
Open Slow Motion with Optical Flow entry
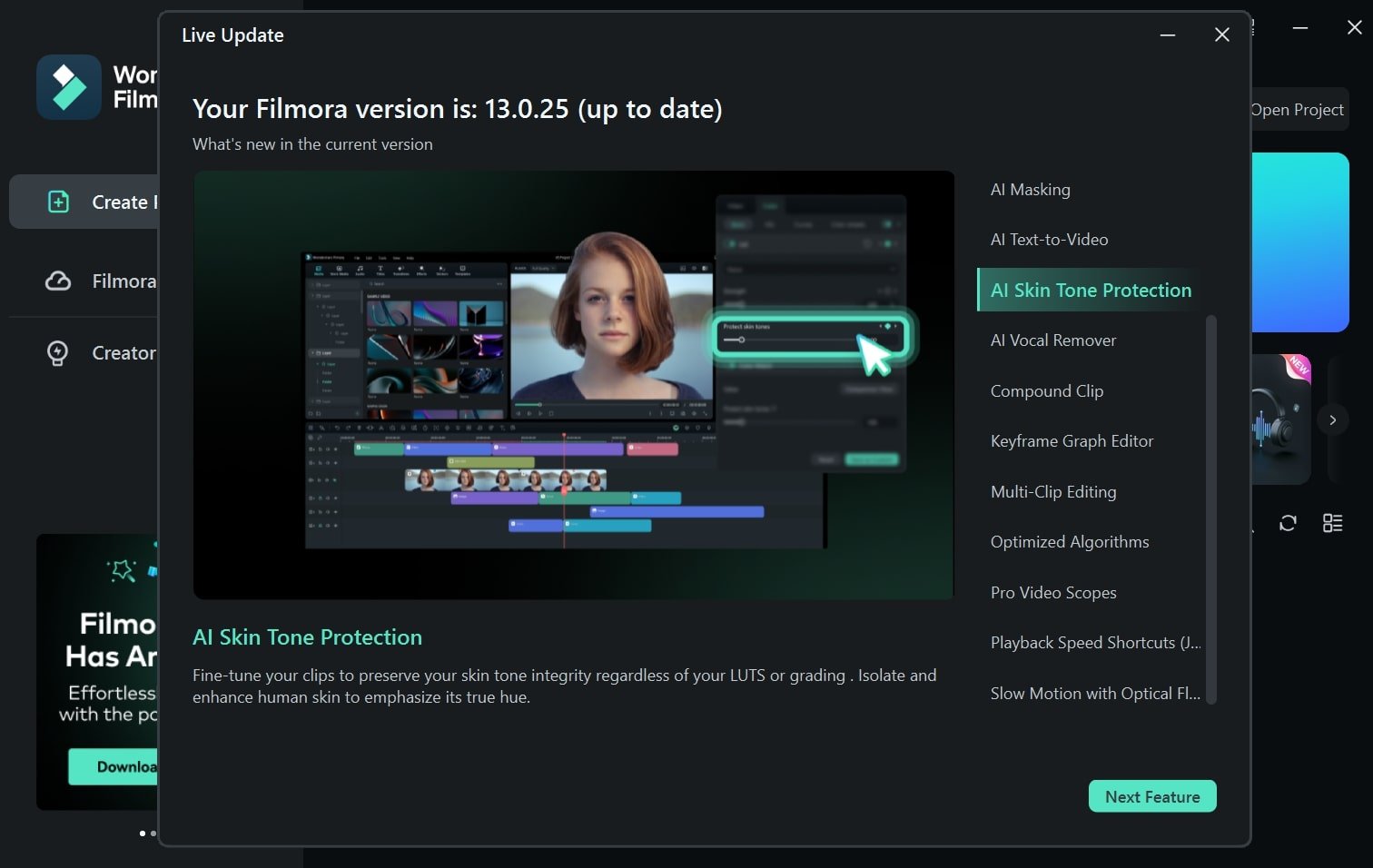[x=1094, y=694]
